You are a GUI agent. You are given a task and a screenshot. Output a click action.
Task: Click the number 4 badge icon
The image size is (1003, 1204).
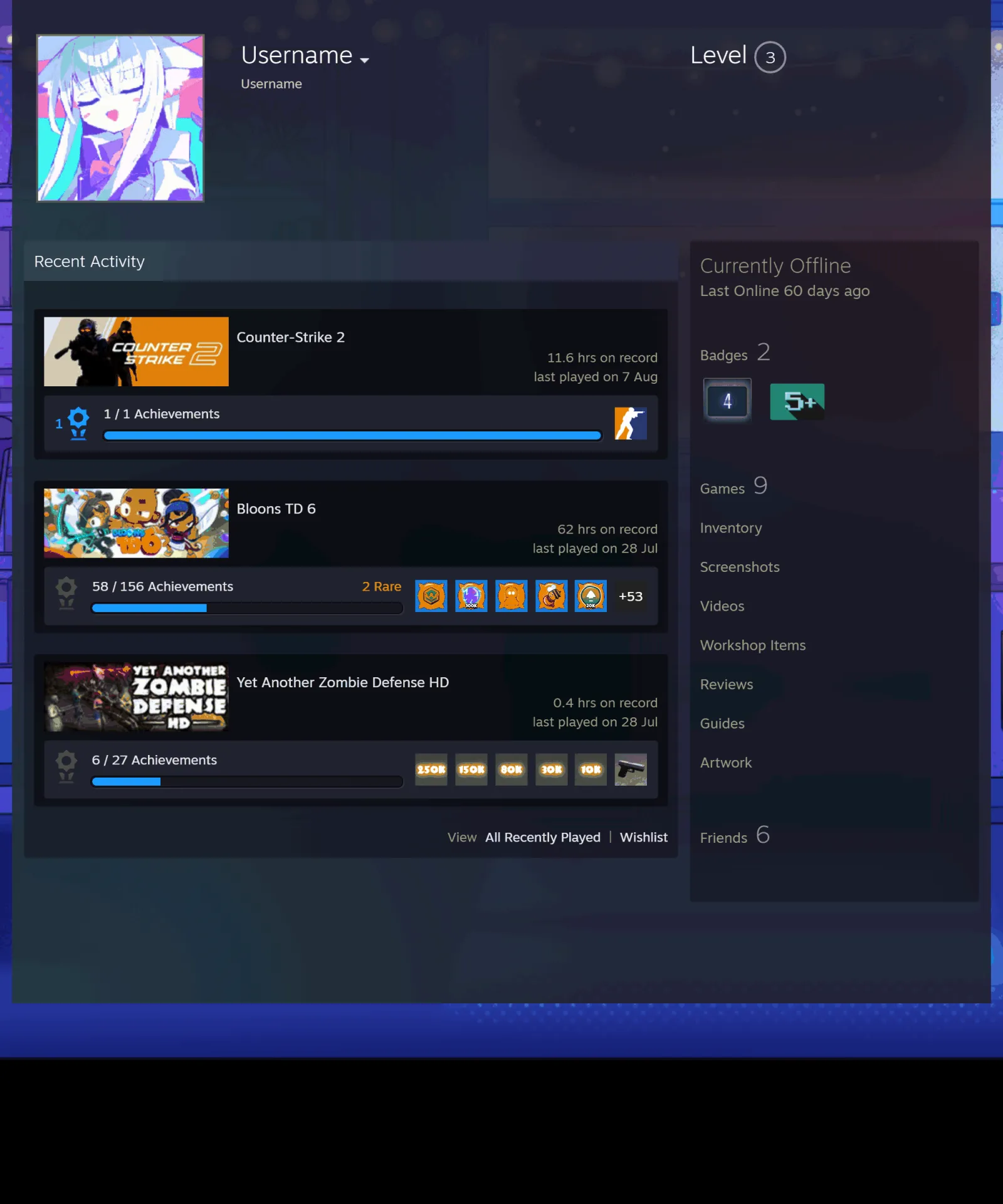[x=727, y=401]
